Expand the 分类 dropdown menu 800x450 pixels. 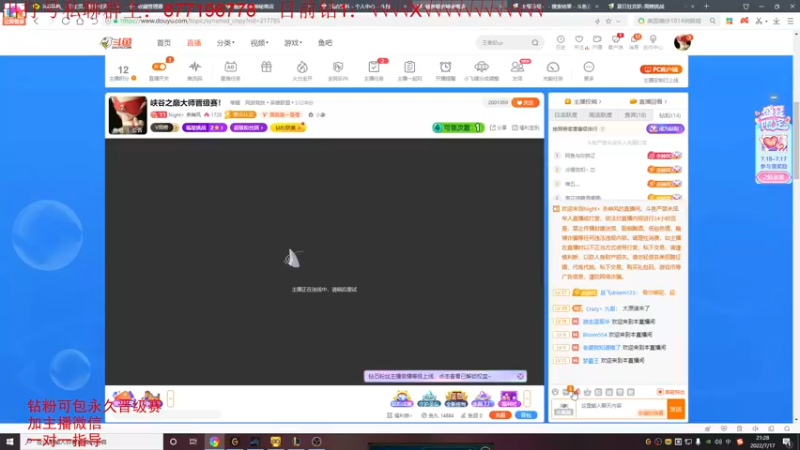tap(226, 43)
